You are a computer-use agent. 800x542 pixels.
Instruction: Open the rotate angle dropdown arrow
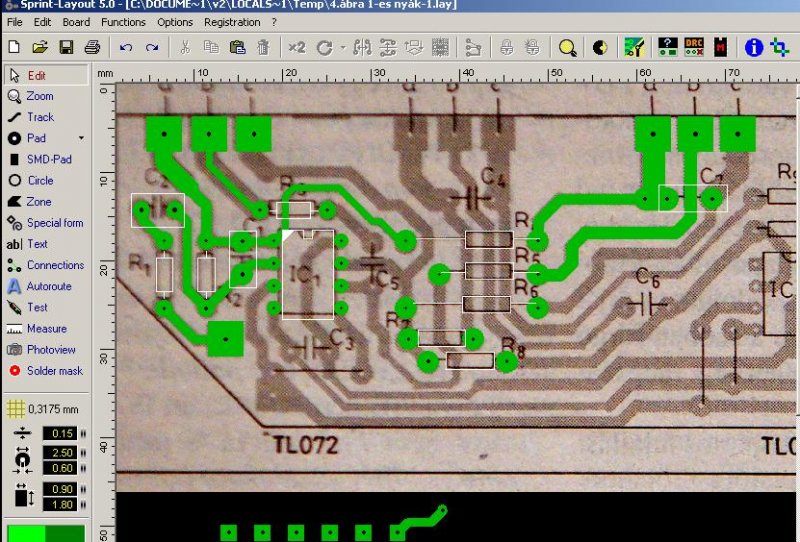pyautogui.click(x=343, y=48)
